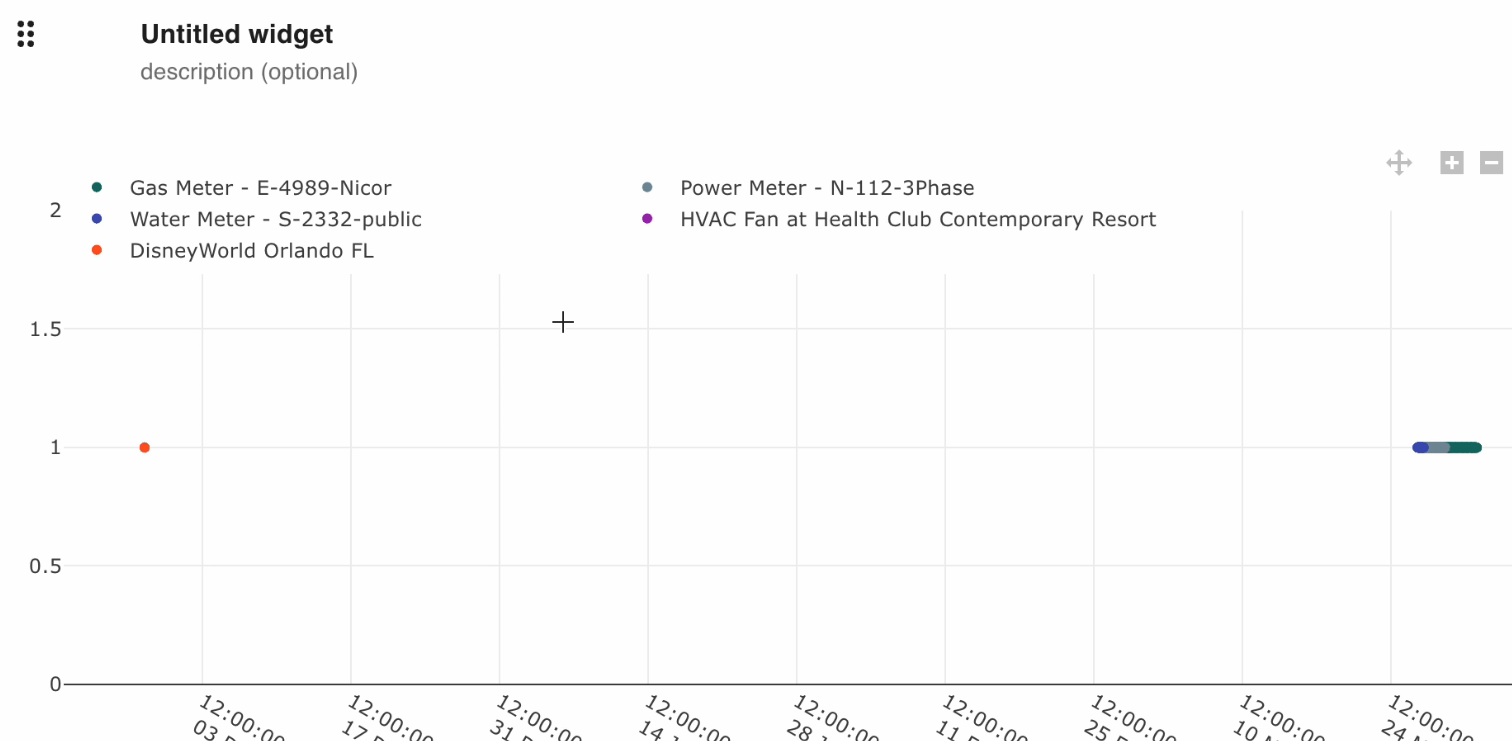Click the orange DisneyWorld legend dot
Screen dimensions: 1512x741
click(x=97, y=251)
